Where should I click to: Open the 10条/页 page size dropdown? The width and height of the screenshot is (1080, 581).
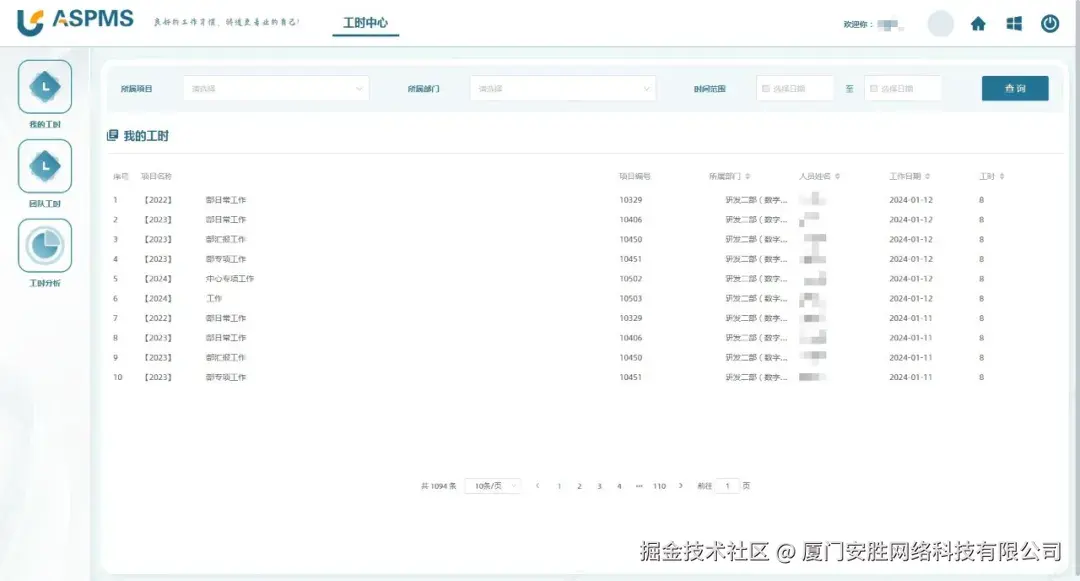click(x=493, y=485)
